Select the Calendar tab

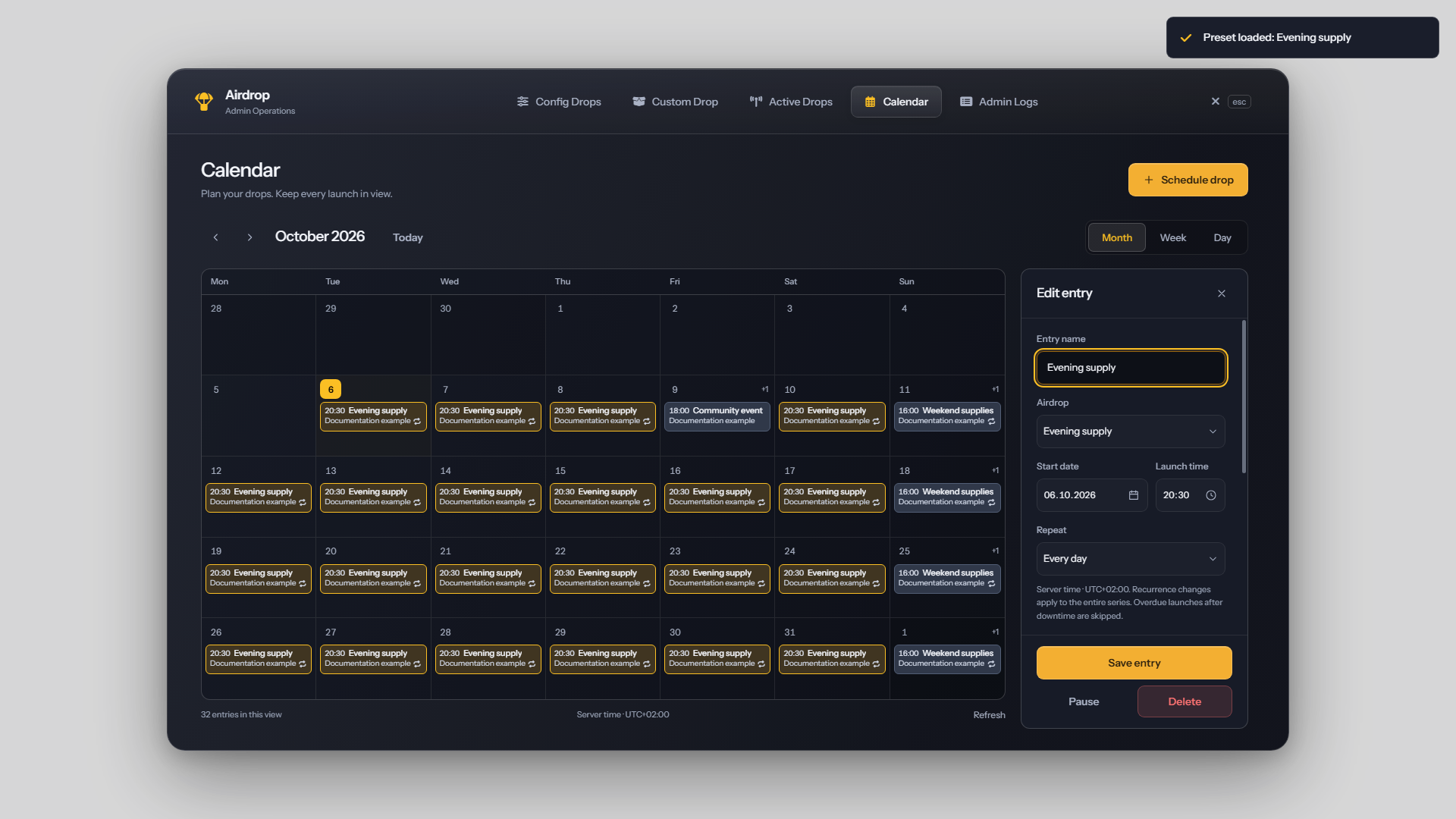click(896, 102)
